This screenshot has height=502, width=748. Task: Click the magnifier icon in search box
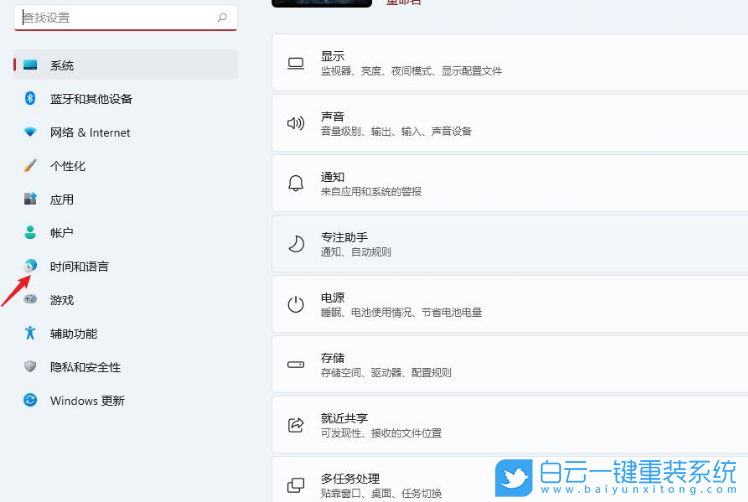pos(222,18)
